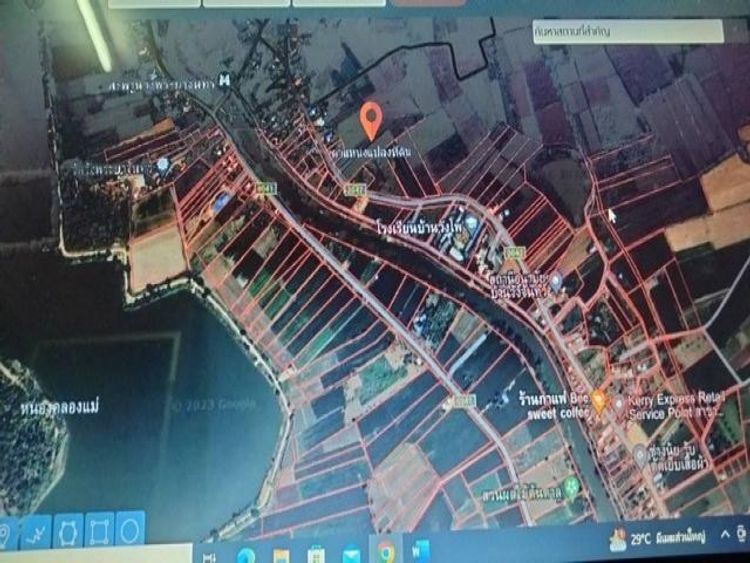Click the first white tab in the top bar

[x=153, y=3]
